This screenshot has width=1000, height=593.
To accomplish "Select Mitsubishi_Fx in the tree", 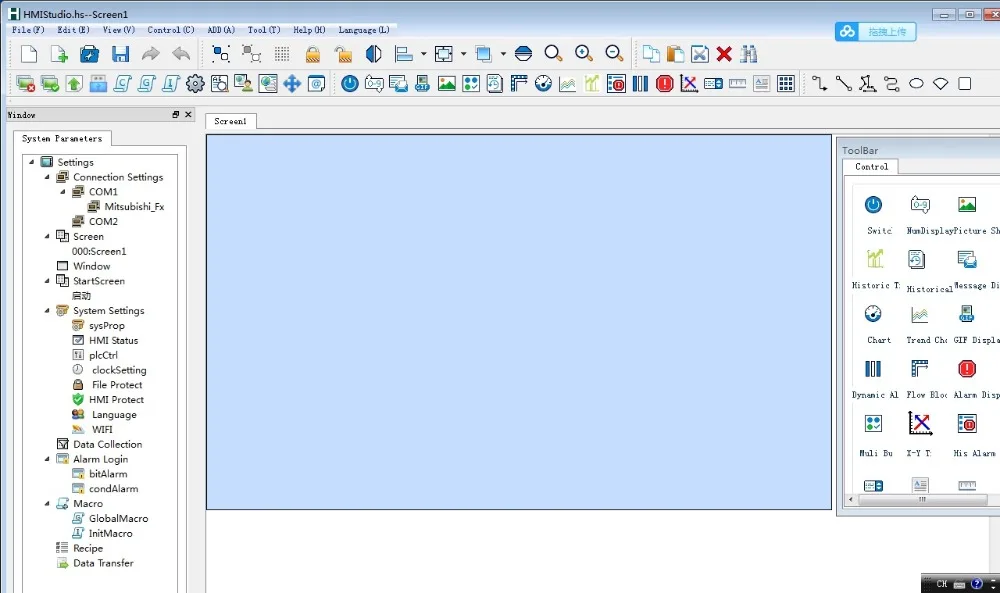I will [x=134, y=207].
